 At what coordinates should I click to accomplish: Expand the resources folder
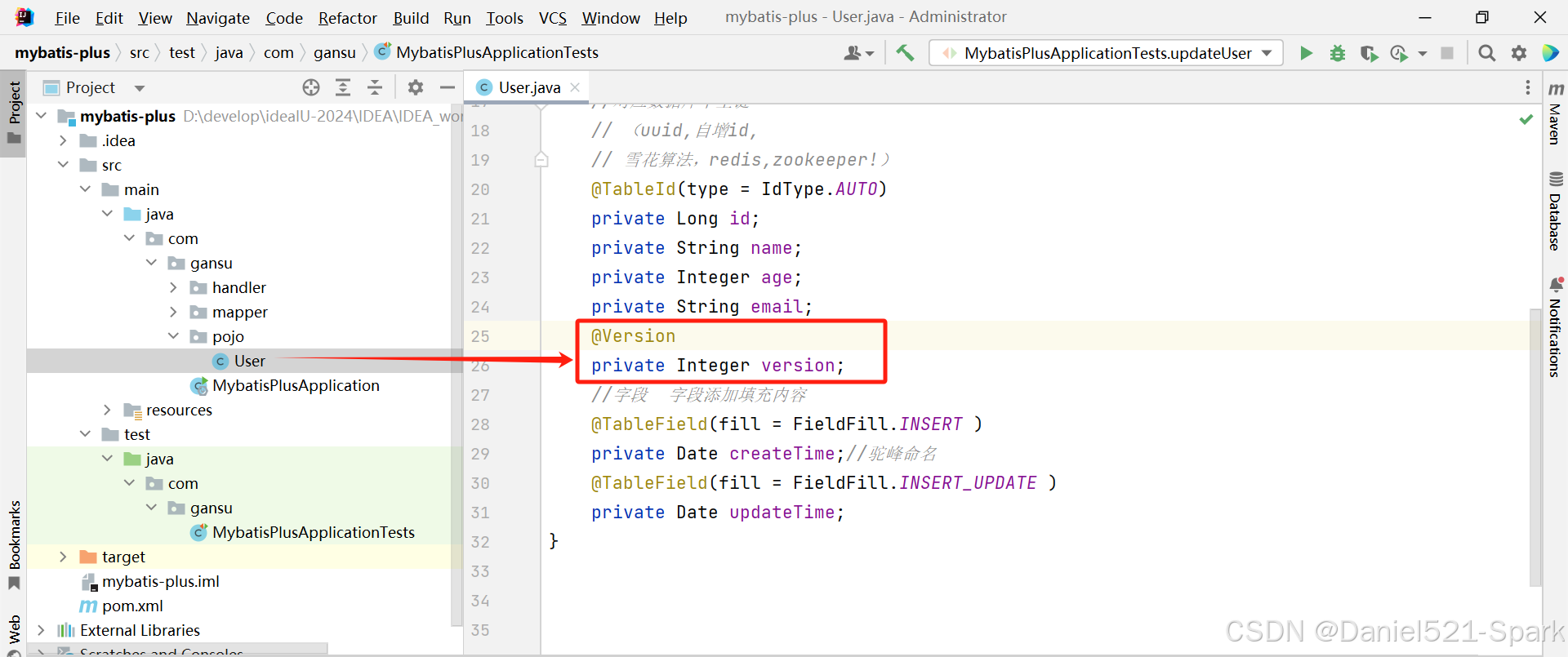pos(107,410)
